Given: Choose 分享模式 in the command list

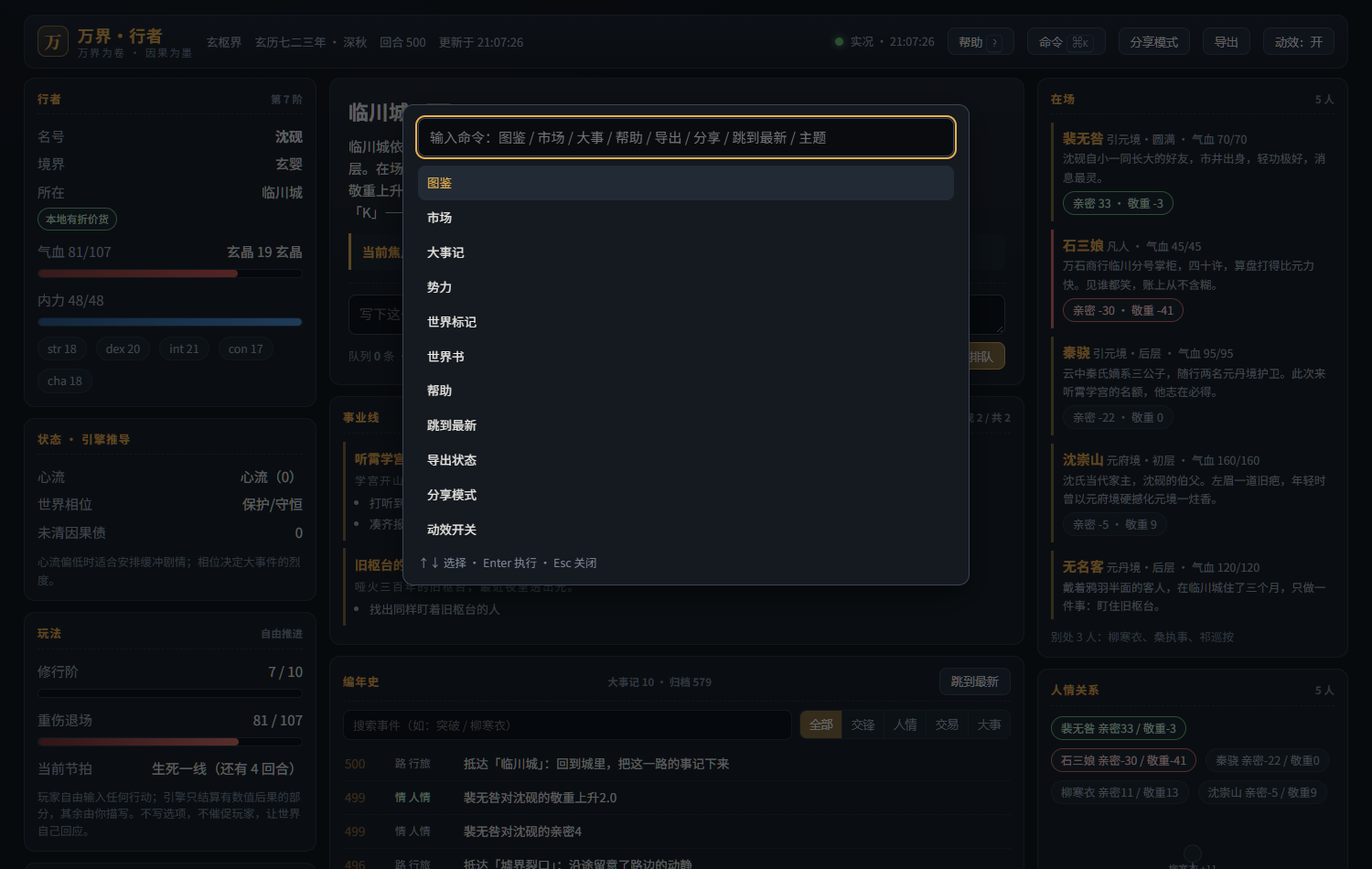Looking at the screenshot, I should tap(686, 495).
